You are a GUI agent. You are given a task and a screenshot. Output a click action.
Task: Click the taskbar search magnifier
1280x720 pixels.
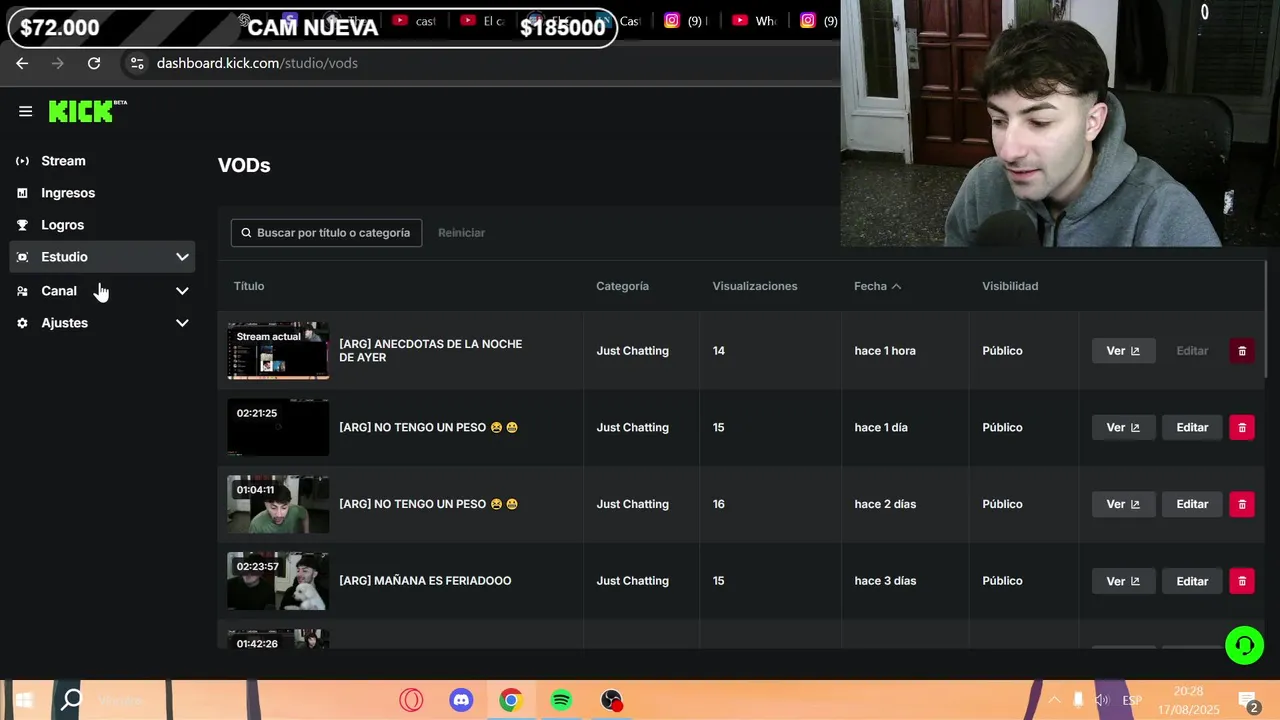coord(72,700)
